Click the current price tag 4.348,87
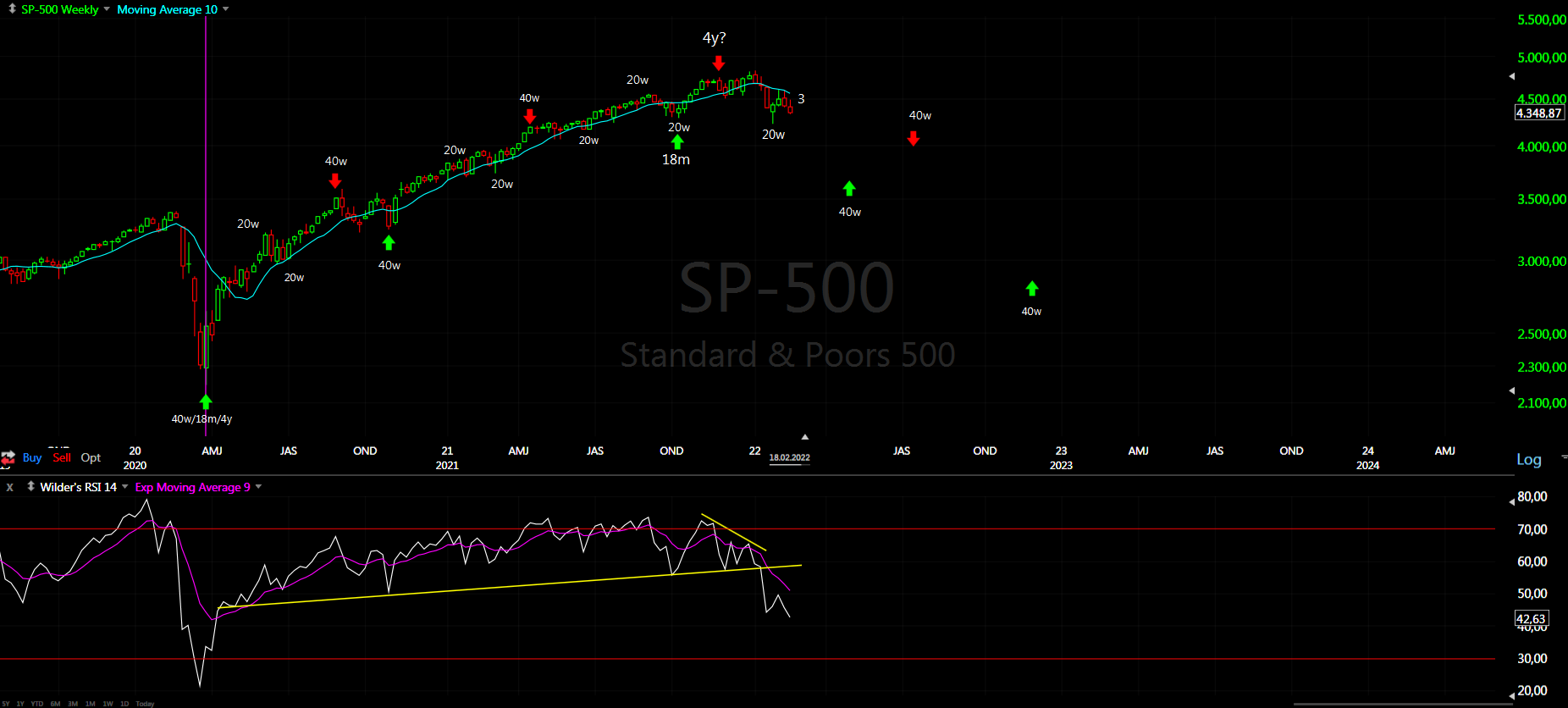The image size is (1568, 708). point(1538,113)
